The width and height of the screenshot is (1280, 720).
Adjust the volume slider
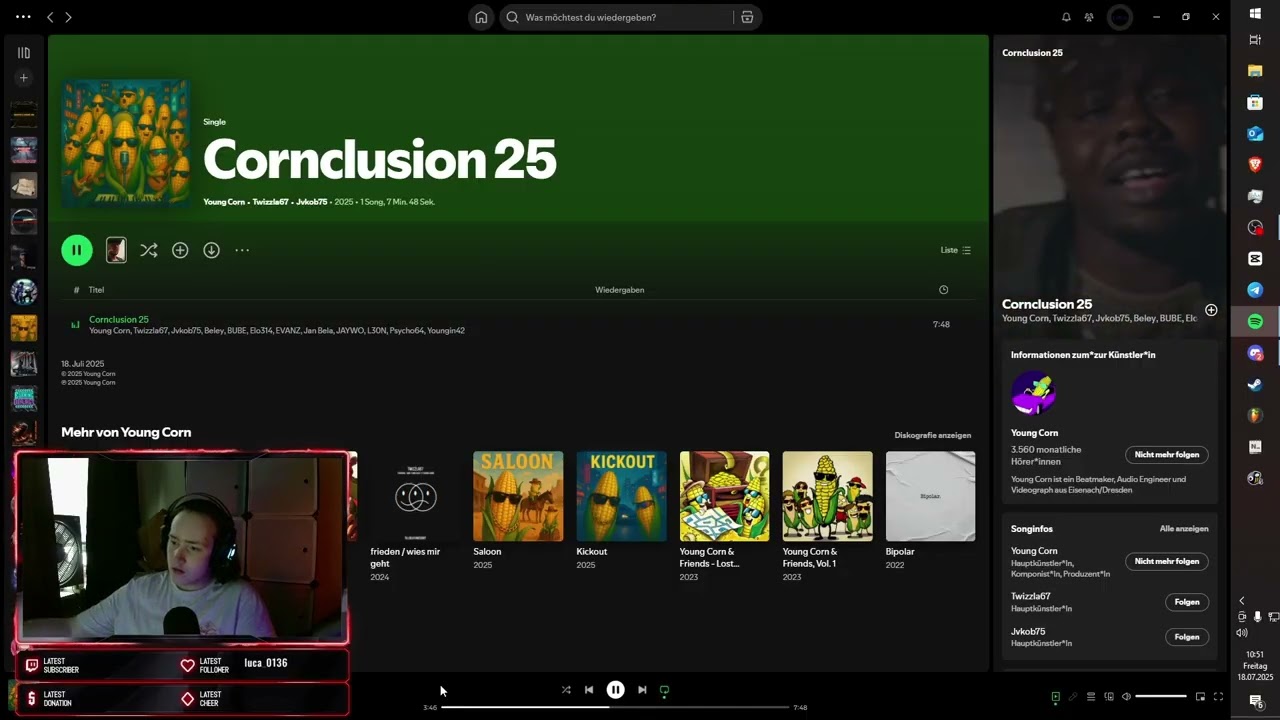point(1161,697)
